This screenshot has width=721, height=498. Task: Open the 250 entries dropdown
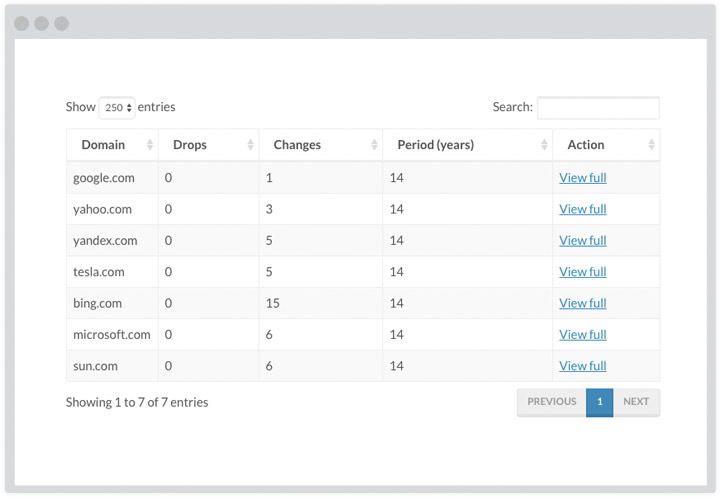click(117, 108)
